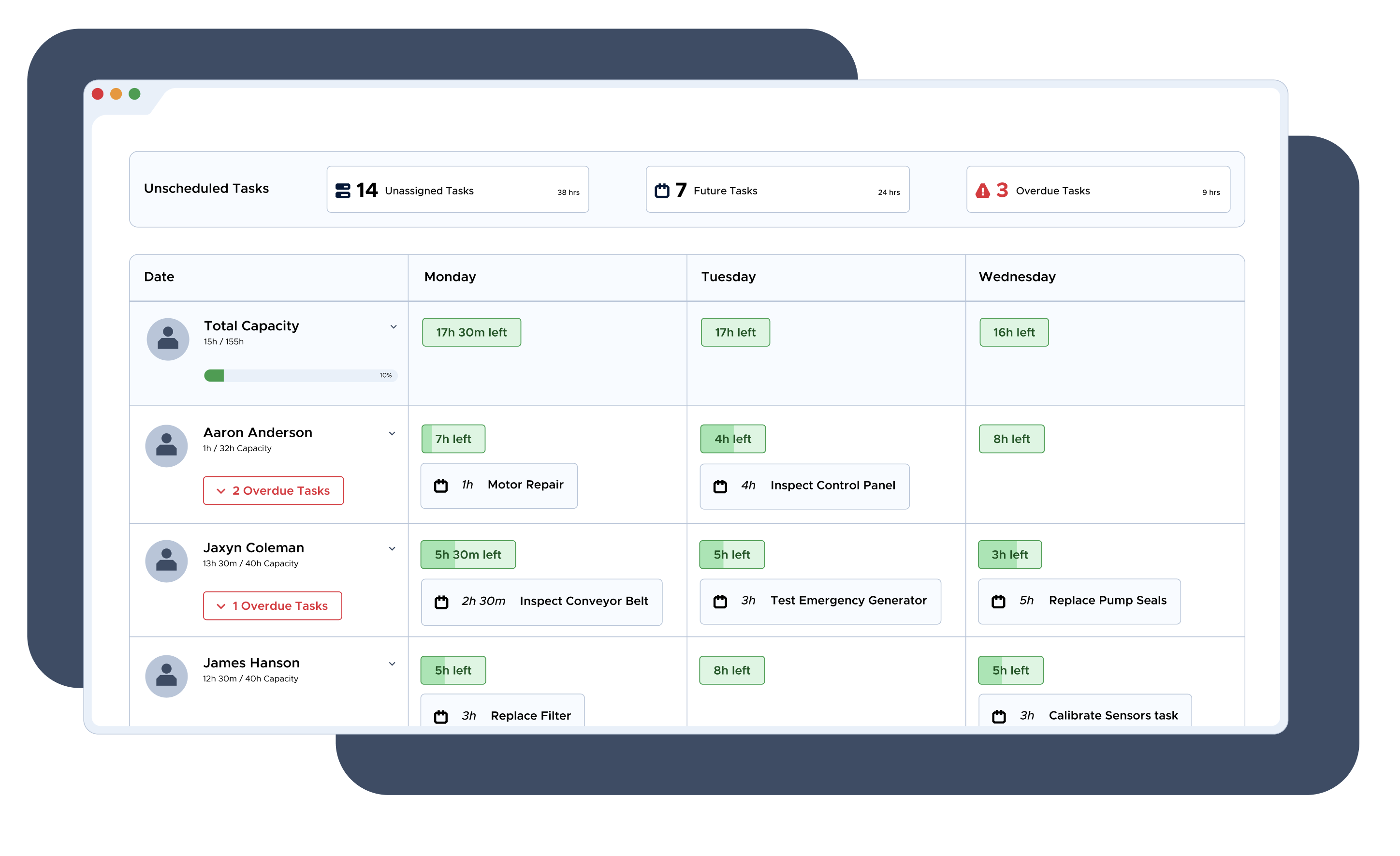This screenshot has height=856, width=1400.
Task: Open the 3 Overdue Tasks card
Action: pyautogui.click(x=1098, y=189)
